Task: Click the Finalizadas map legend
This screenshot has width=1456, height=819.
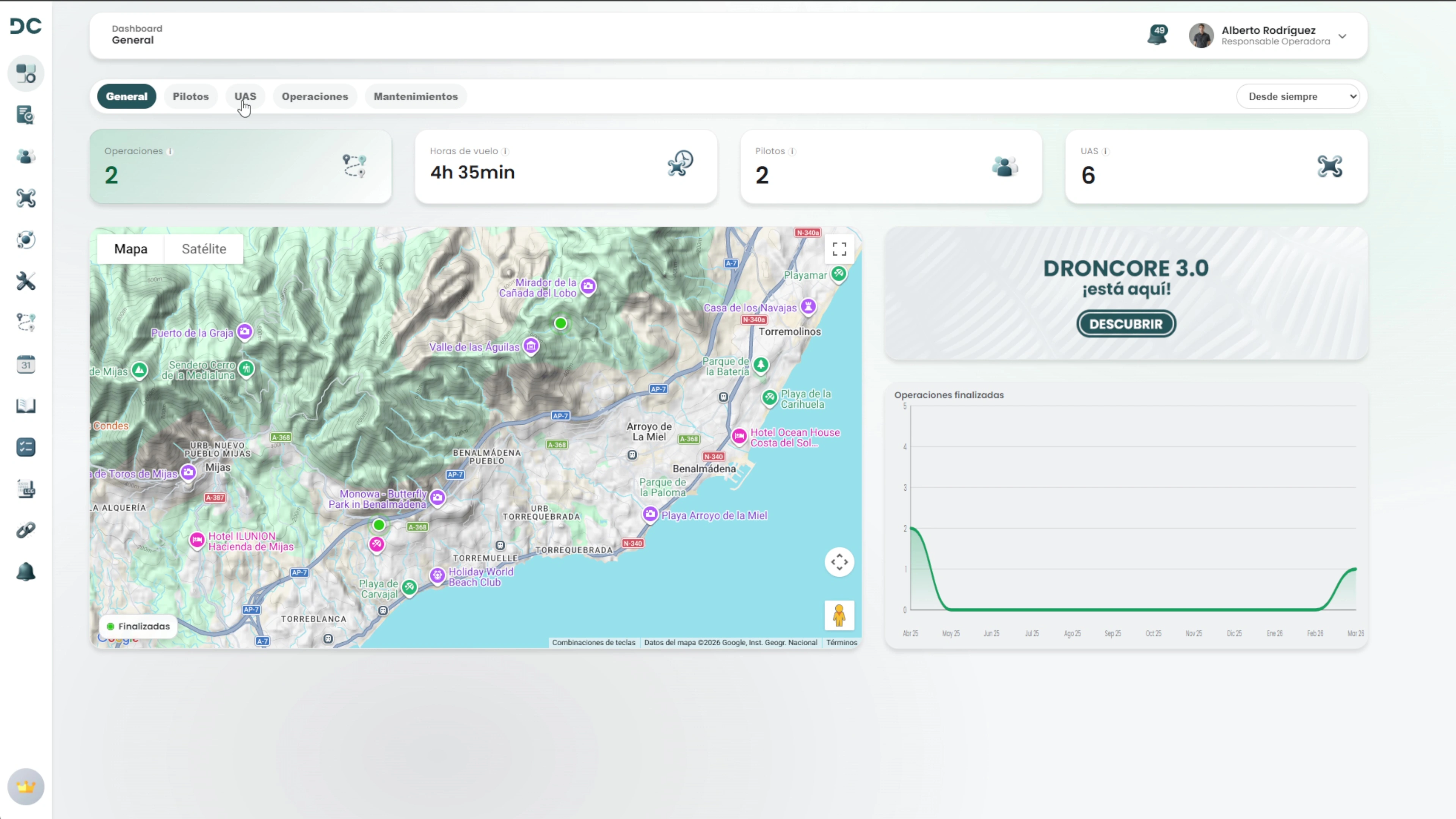Action: tap(138, 626)
